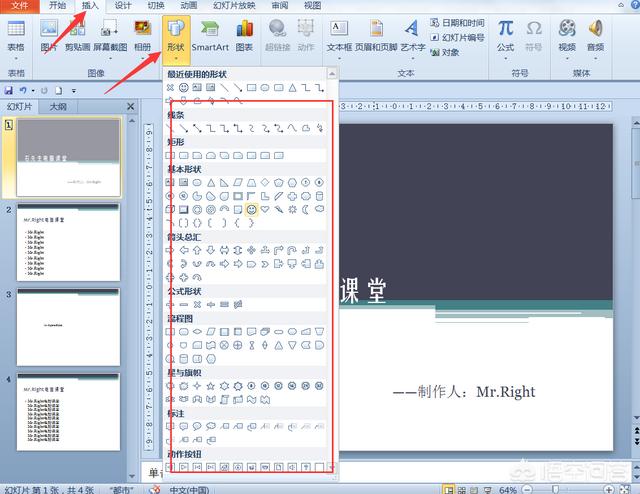Viewport: 640px width, 494px height.
Task: Open 页眉和页脚 header and footer
Action: tap(376, 36)
